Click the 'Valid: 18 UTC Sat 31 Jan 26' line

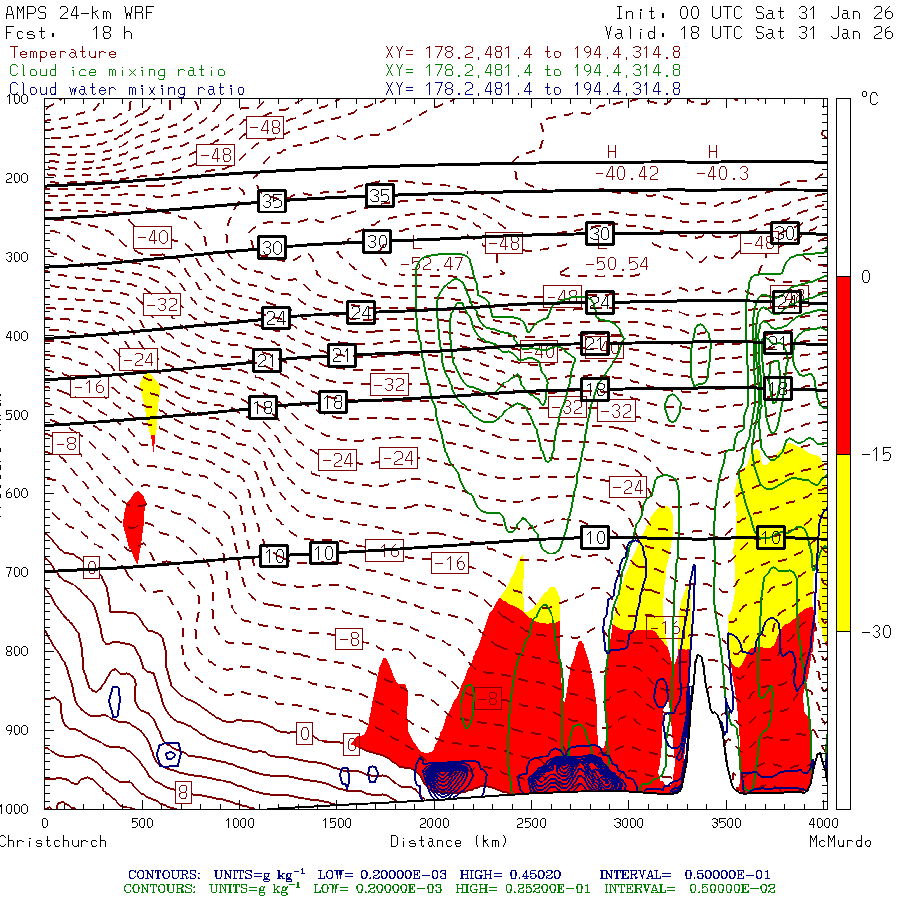748,33
